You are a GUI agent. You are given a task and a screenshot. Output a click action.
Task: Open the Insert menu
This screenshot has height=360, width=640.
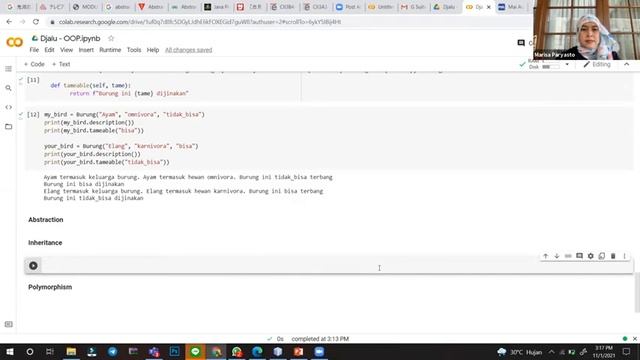click(86, 50)
